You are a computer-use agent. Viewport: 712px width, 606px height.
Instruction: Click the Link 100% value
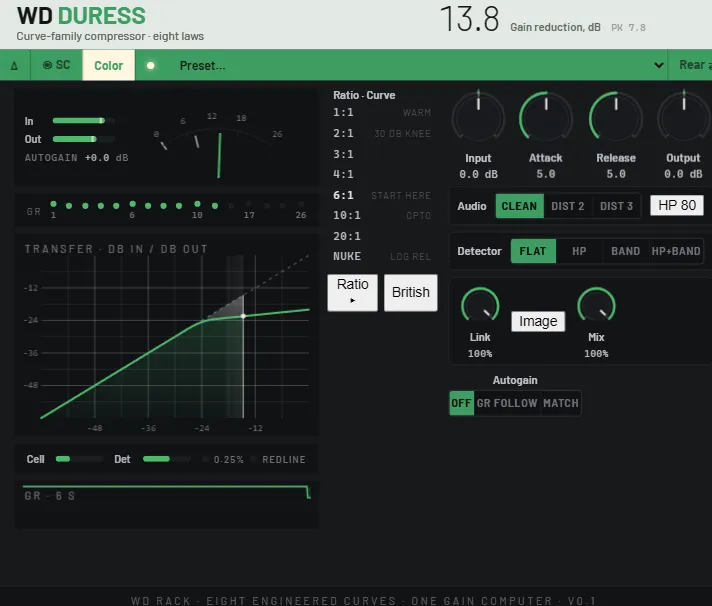tap(480, 354)
